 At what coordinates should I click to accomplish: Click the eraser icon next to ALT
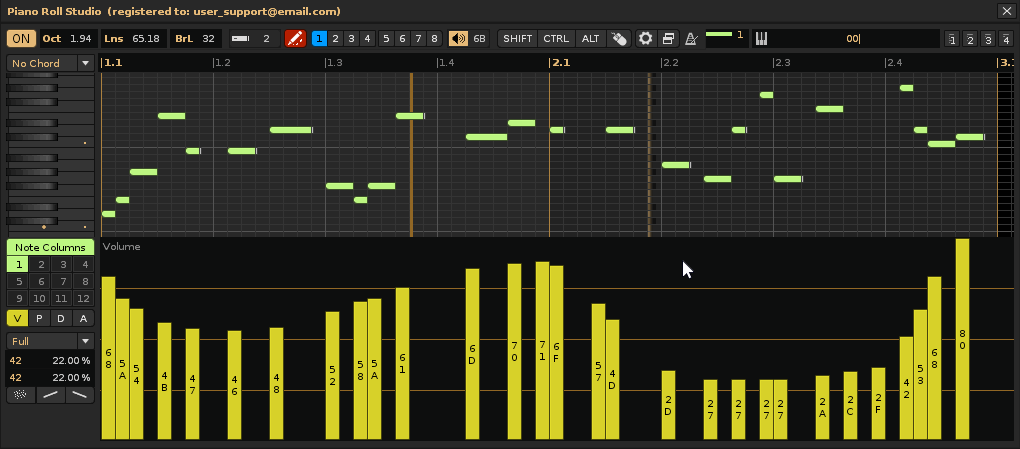(619, 39)
